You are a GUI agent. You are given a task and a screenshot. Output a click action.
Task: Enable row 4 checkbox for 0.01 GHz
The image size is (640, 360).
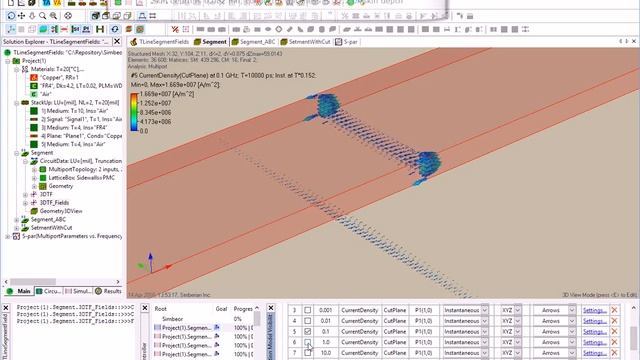(307, 321)
